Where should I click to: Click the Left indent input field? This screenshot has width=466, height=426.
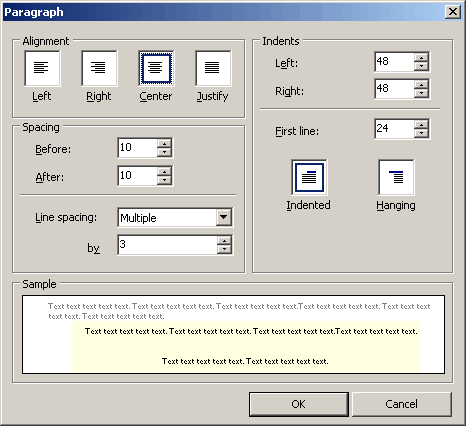click(x=395, y=62)
